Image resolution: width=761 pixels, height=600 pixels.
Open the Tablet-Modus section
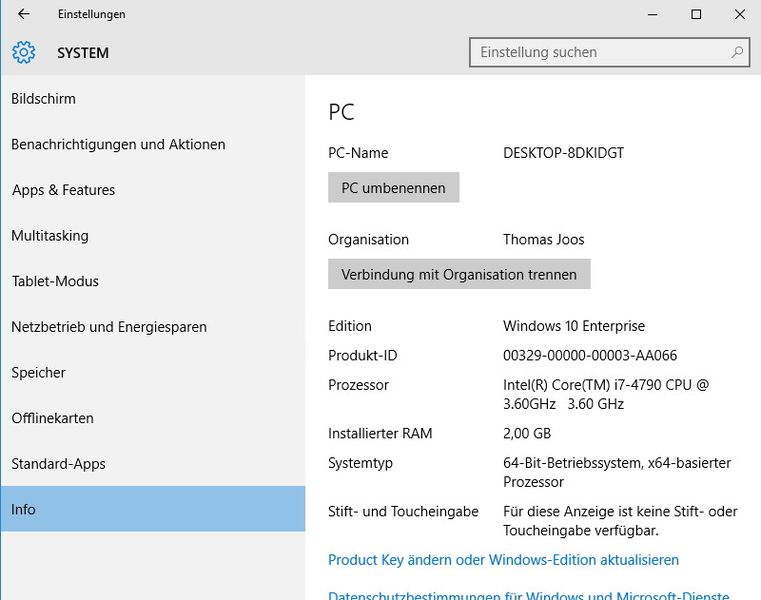click(55, 281)
